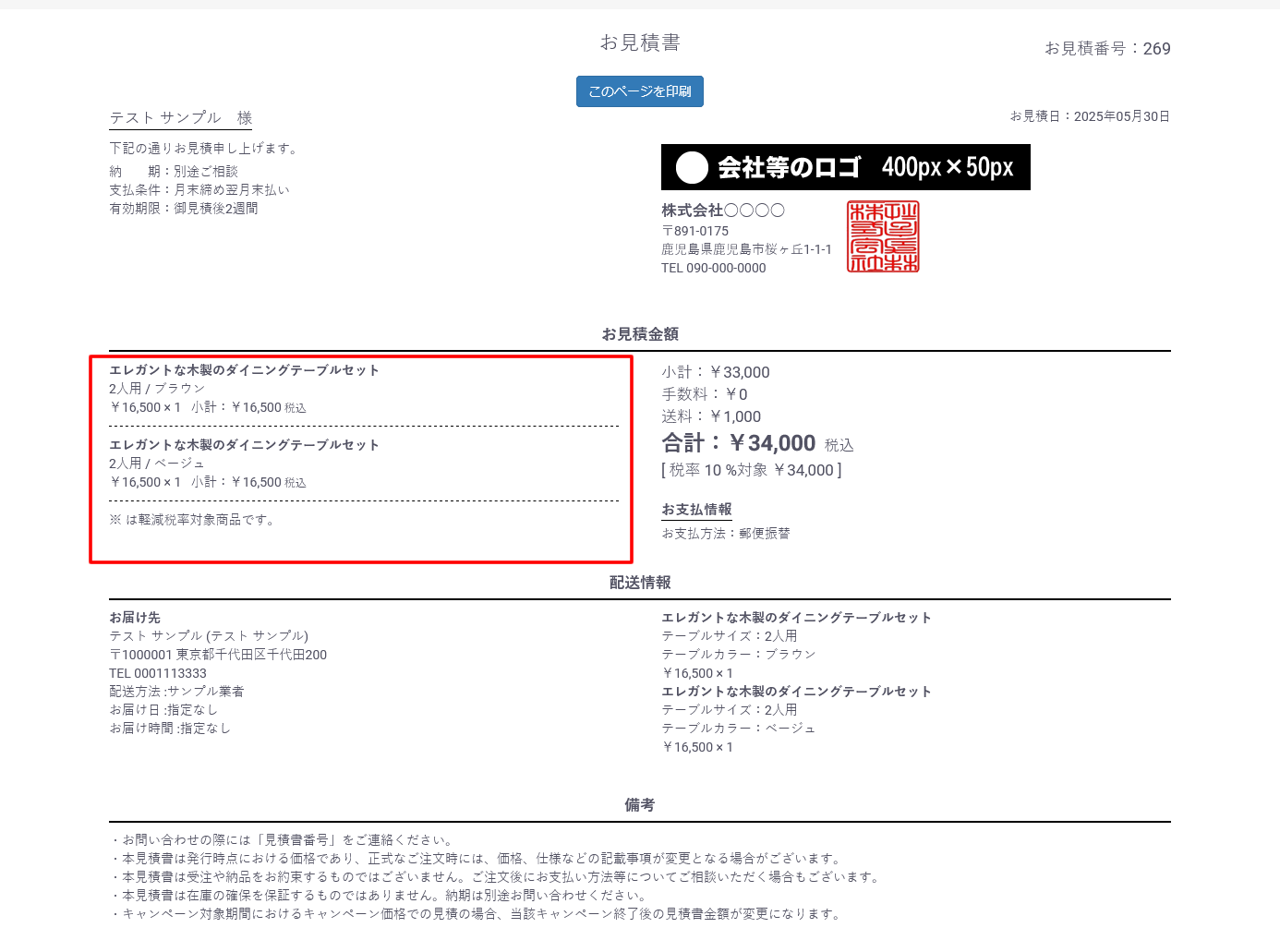Click 下記の通りお見積申し上げます。 sentence
Viewport: 1280px width, 952px height.
[x=204, y=149]
